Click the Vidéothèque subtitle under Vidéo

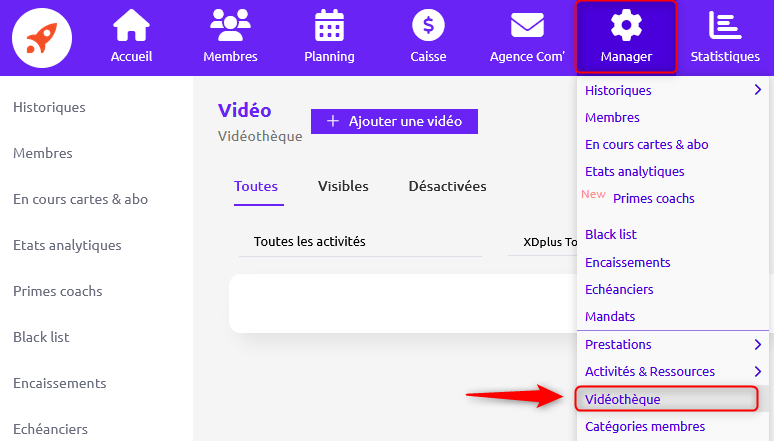[260, 136]
